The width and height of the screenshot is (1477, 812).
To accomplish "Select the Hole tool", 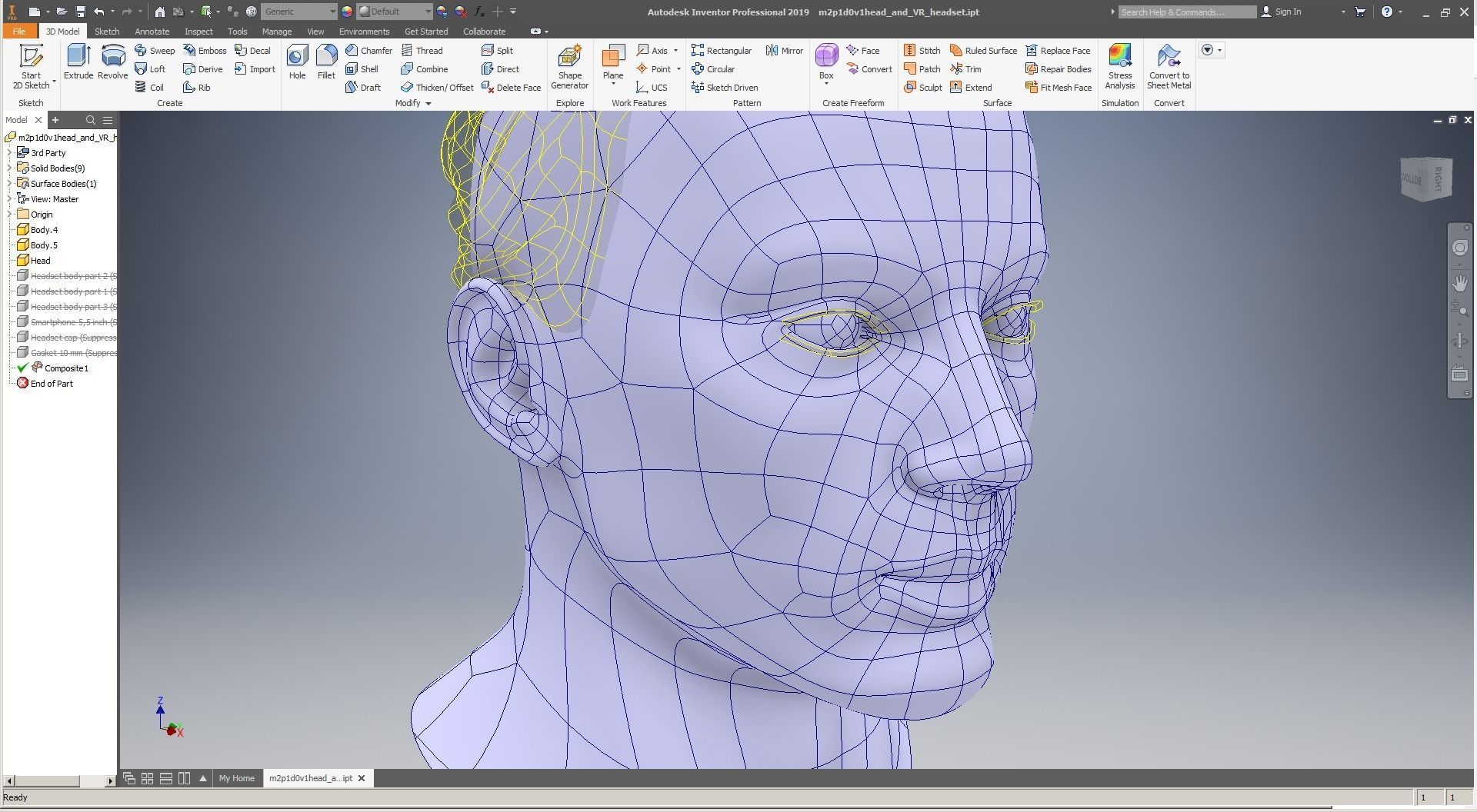I will pos(297,62).
